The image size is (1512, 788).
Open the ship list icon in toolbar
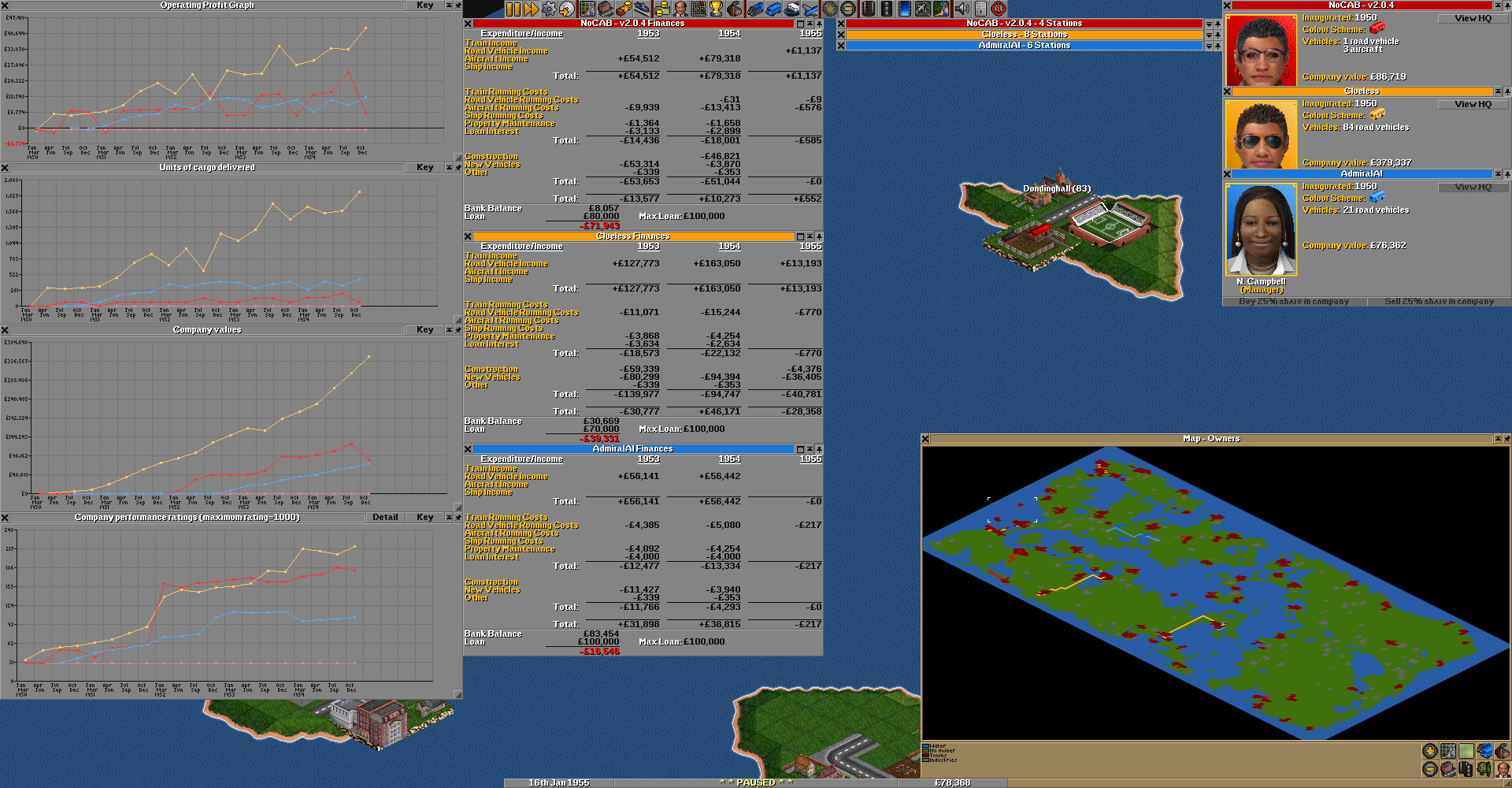(791, 9)
